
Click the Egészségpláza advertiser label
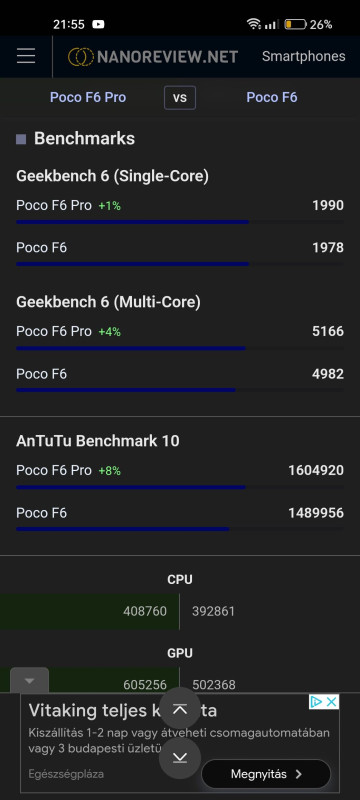pos(66,774)
